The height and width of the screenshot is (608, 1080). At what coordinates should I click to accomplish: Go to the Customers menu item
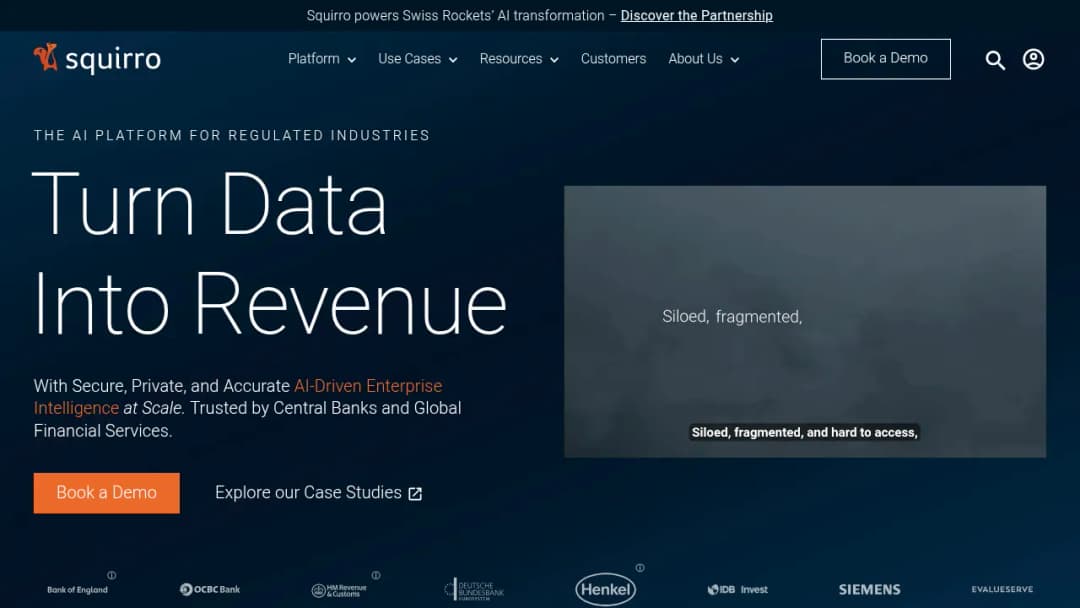pos(613,59)
